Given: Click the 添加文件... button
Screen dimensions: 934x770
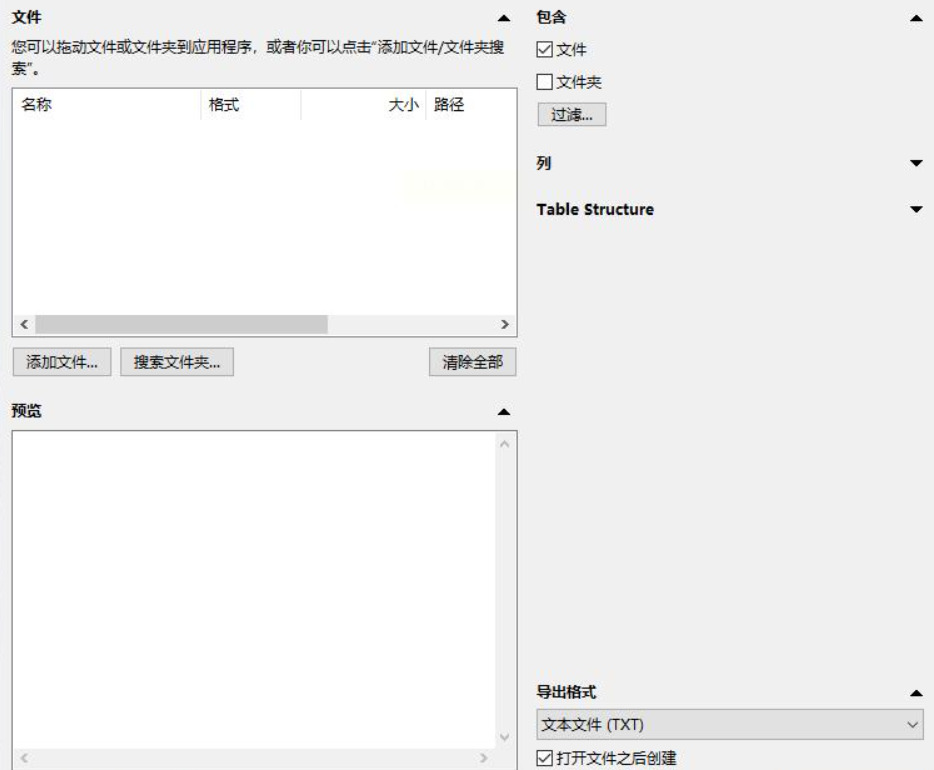Looking at the screenshot, I should (x=62, y=362).
